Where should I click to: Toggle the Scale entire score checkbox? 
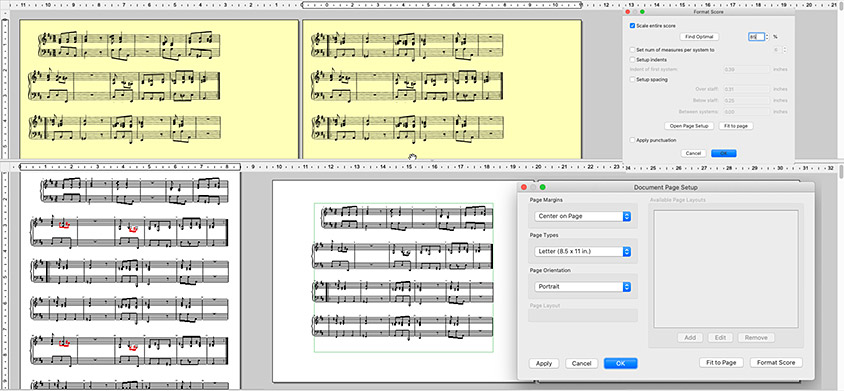(632, 26)
